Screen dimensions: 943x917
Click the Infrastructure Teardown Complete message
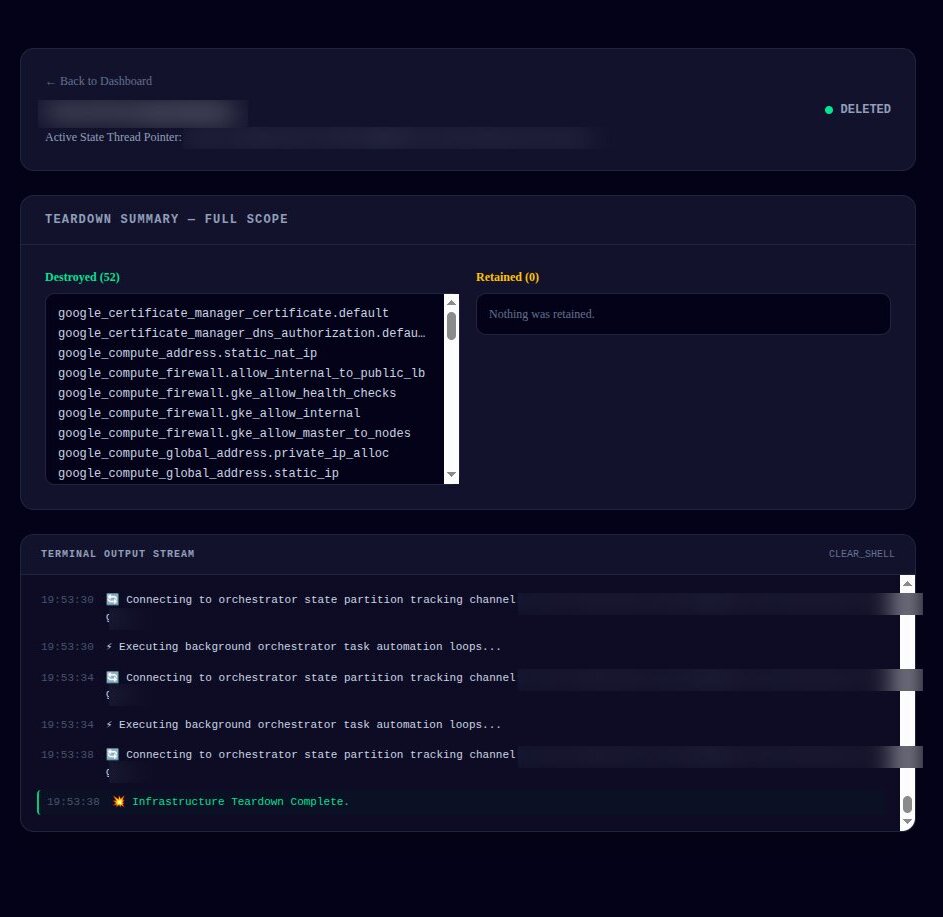pos(241,802)
